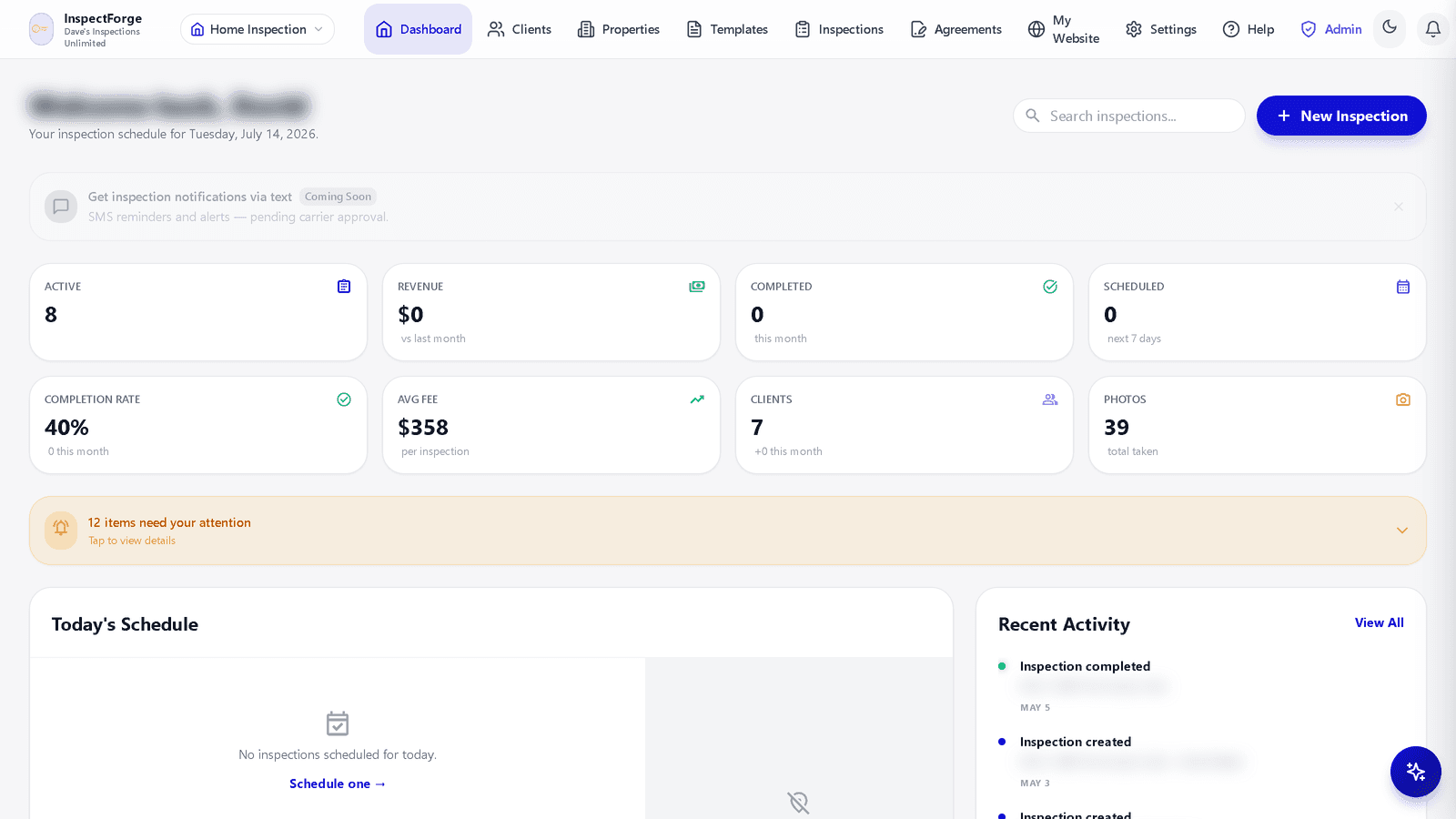Click the Revenue $0 value
This screenshot has width=1456, height=819.
[410, 315]
